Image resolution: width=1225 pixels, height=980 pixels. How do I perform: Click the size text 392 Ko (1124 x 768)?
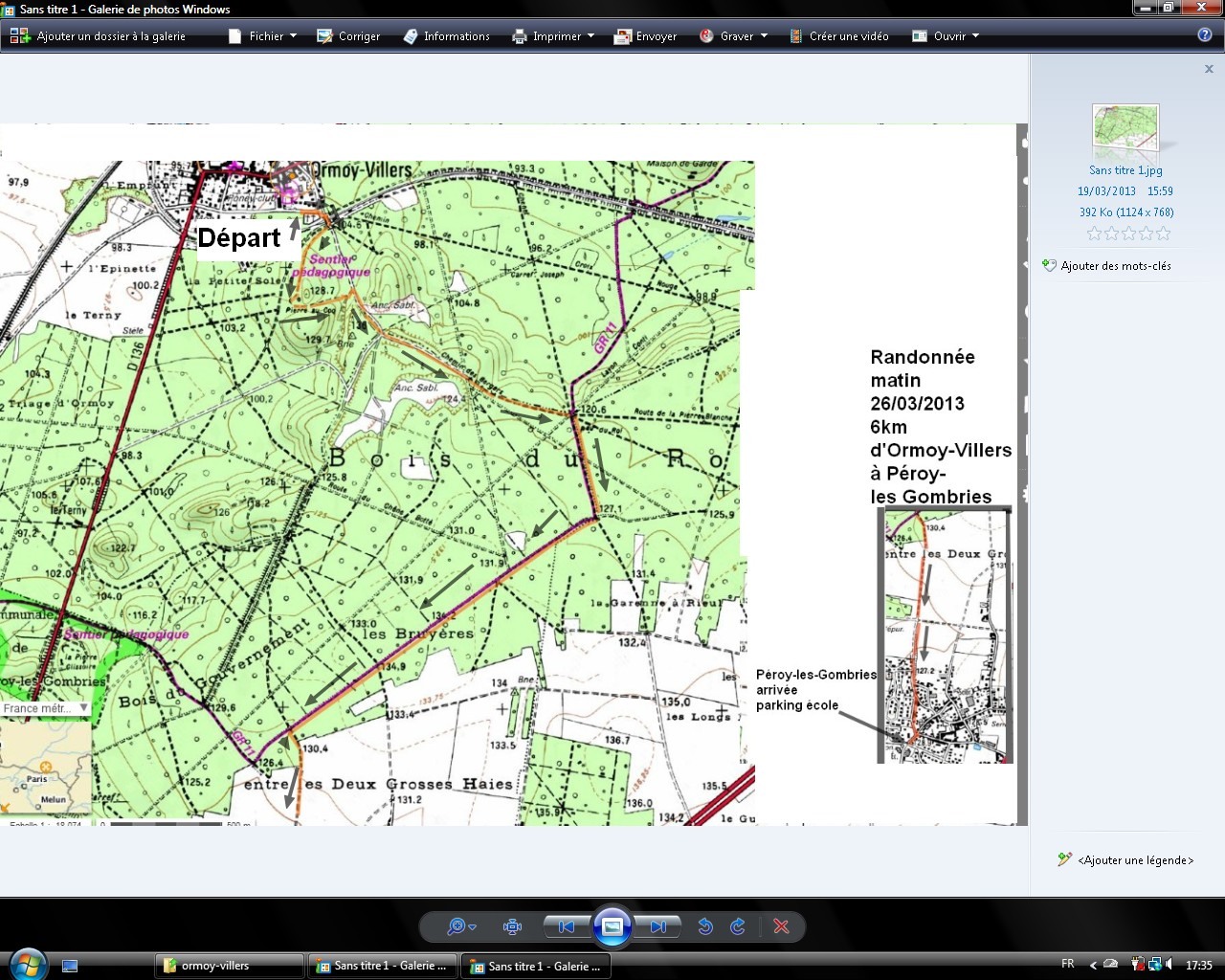pos(1126,212)
